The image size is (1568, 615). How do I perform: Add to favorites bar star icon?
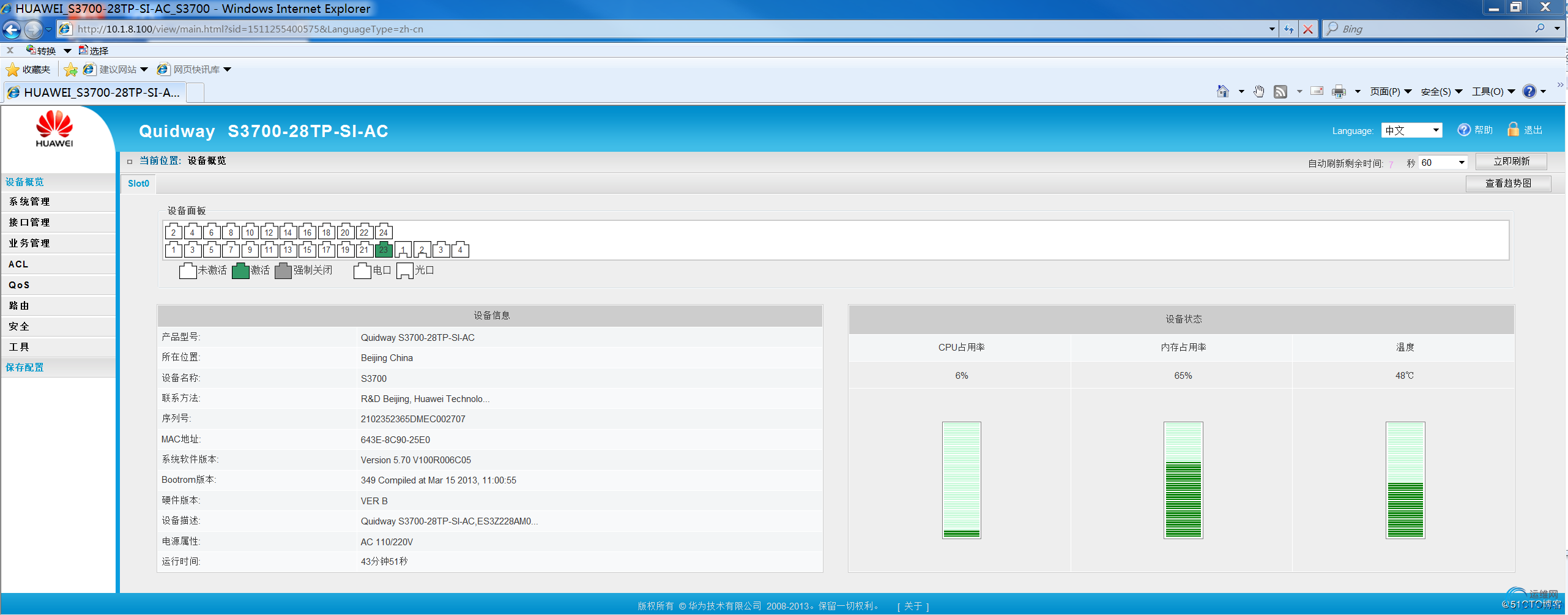pyautogui.click(x=71, y=69)
